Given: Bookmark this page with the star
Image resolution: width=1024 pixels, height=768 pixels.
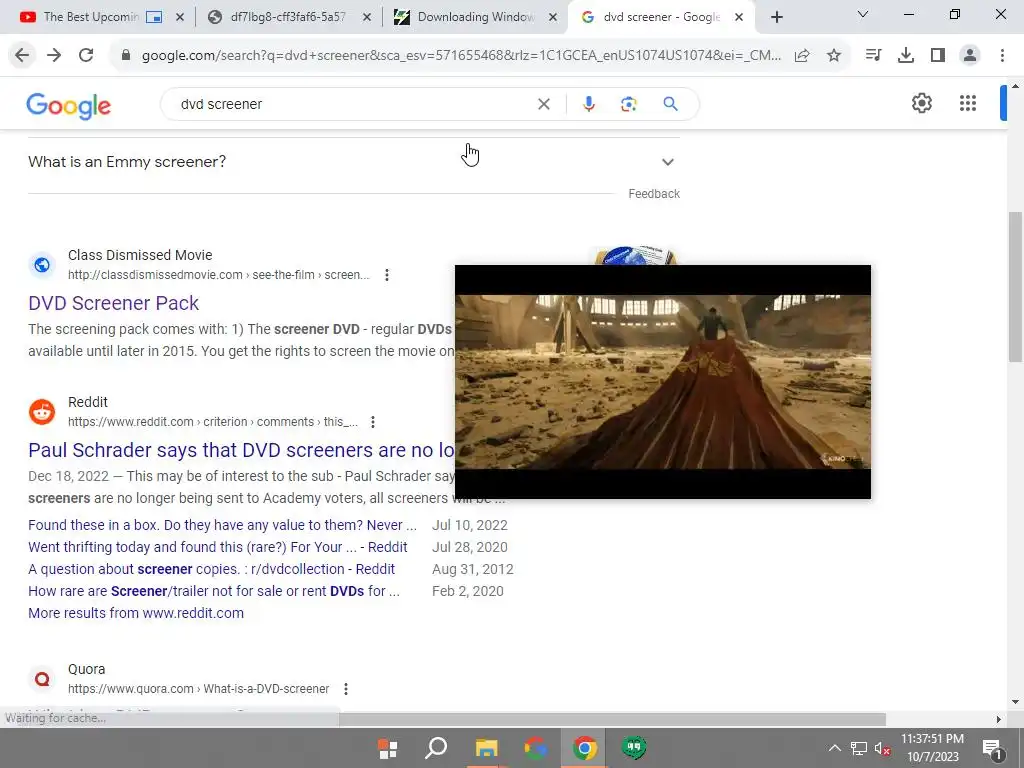Looking at the screenshot, I should [834, 56].
